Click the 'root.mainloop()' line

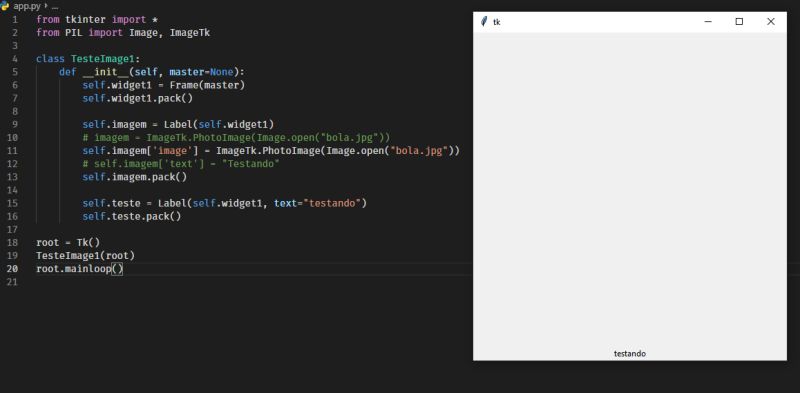pyautogui.click(x=80, y=268)
